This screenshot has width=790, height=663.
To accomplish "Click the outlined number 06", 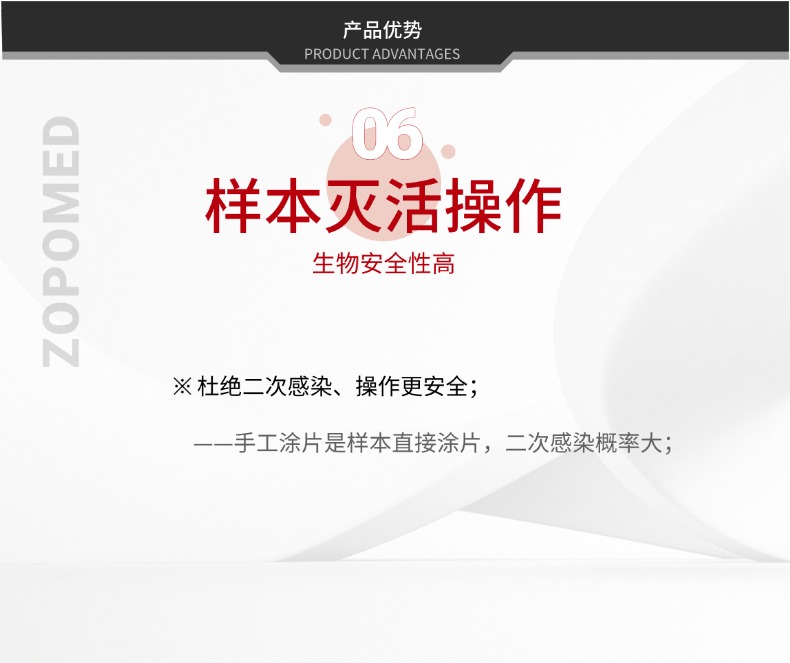I will coord(387,134).
